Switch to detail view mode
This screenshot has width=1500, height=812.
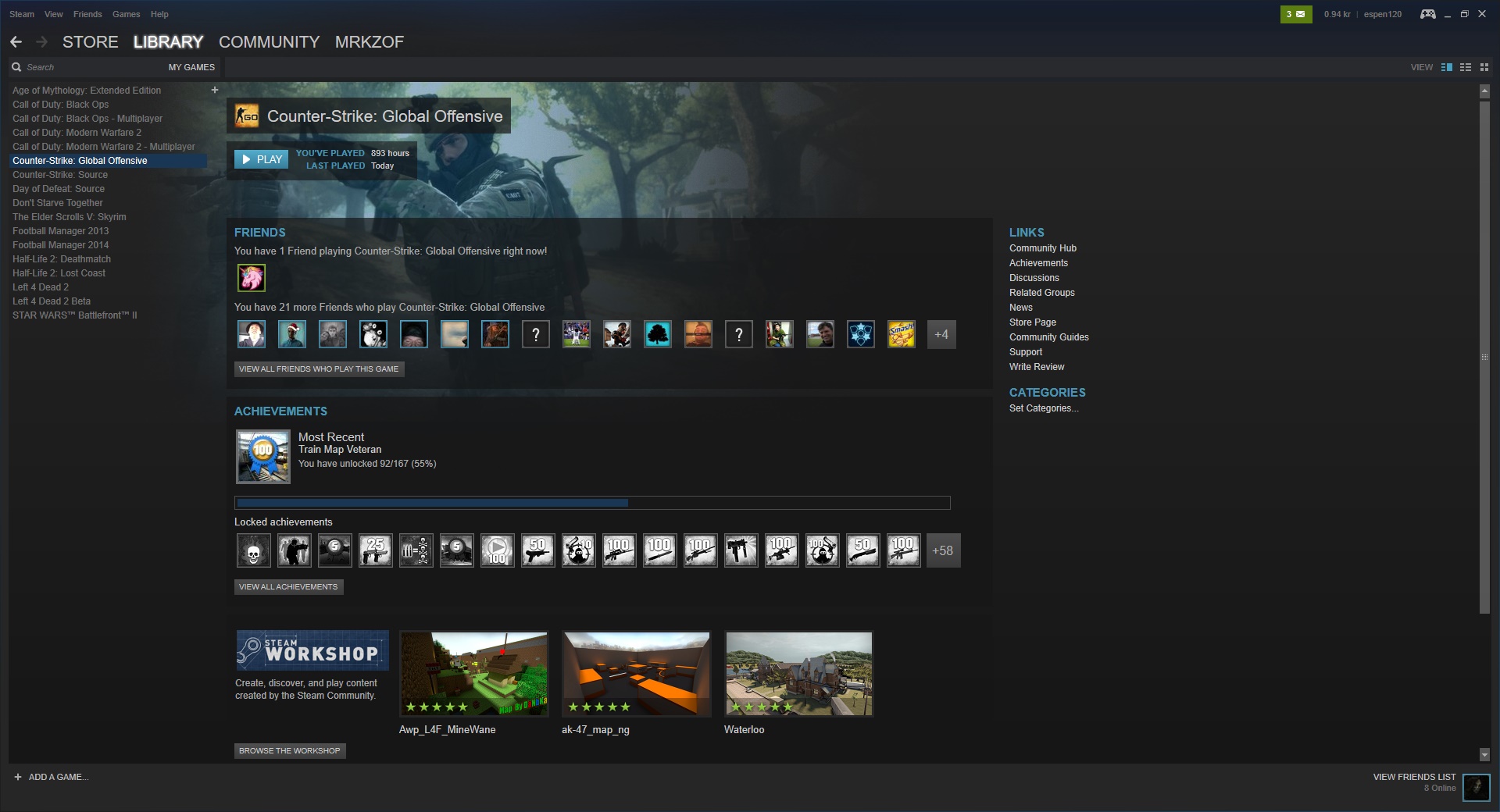(1447, 67)
